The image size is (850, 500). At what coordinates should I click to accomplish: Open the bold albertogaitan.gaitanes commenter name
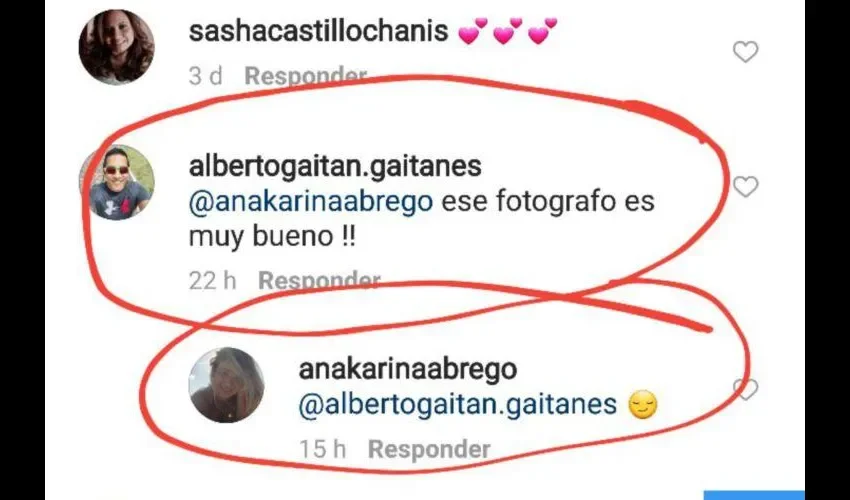pos(335,166)
